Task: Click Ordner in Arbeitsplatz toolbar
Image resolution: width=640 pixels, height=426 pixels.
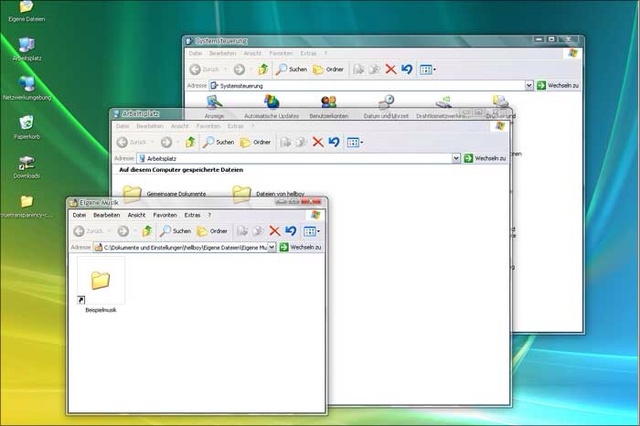Action: pos(255,142)
